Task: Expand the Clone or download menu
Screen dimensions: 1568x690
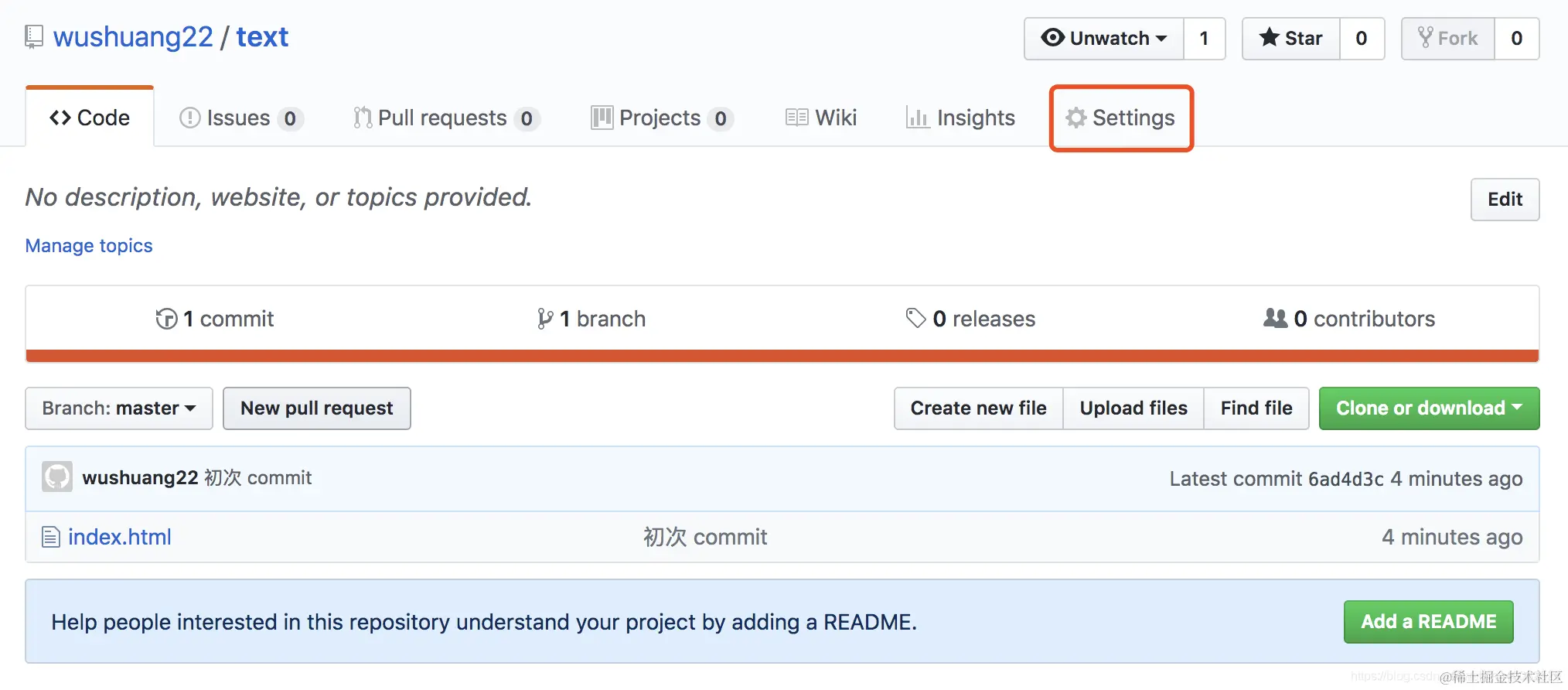Action: point(1429,408)
